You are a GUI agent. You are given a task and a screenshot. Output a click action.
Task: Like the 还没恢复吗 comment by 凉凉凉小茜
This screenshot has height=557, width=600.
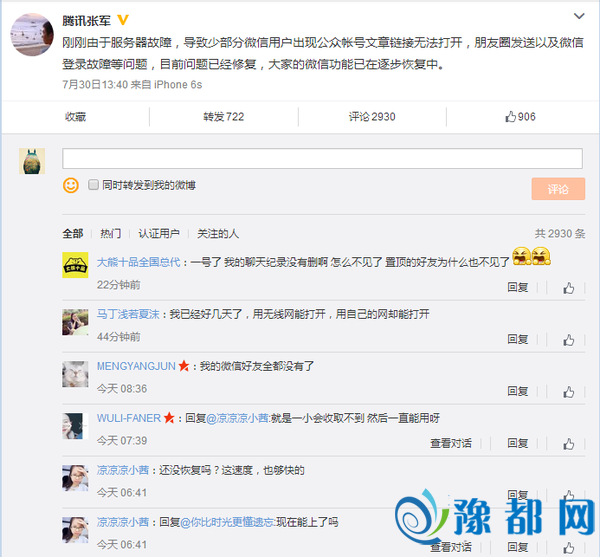pos(569,493)
